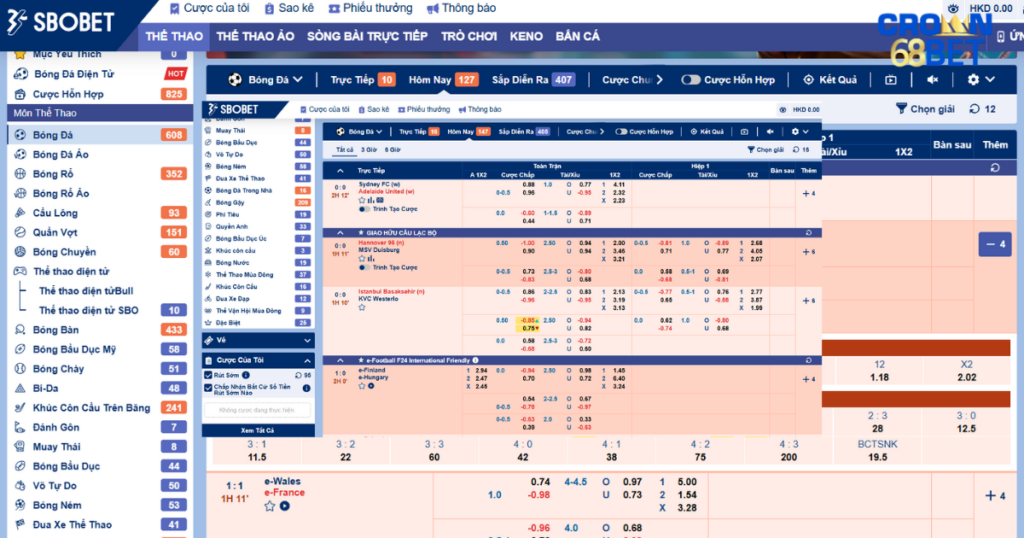Image resolution: width=1024 pixels, height=538 pixels.
Task: Expand the Vé panel chevron
Action: [x=308, y=340]
